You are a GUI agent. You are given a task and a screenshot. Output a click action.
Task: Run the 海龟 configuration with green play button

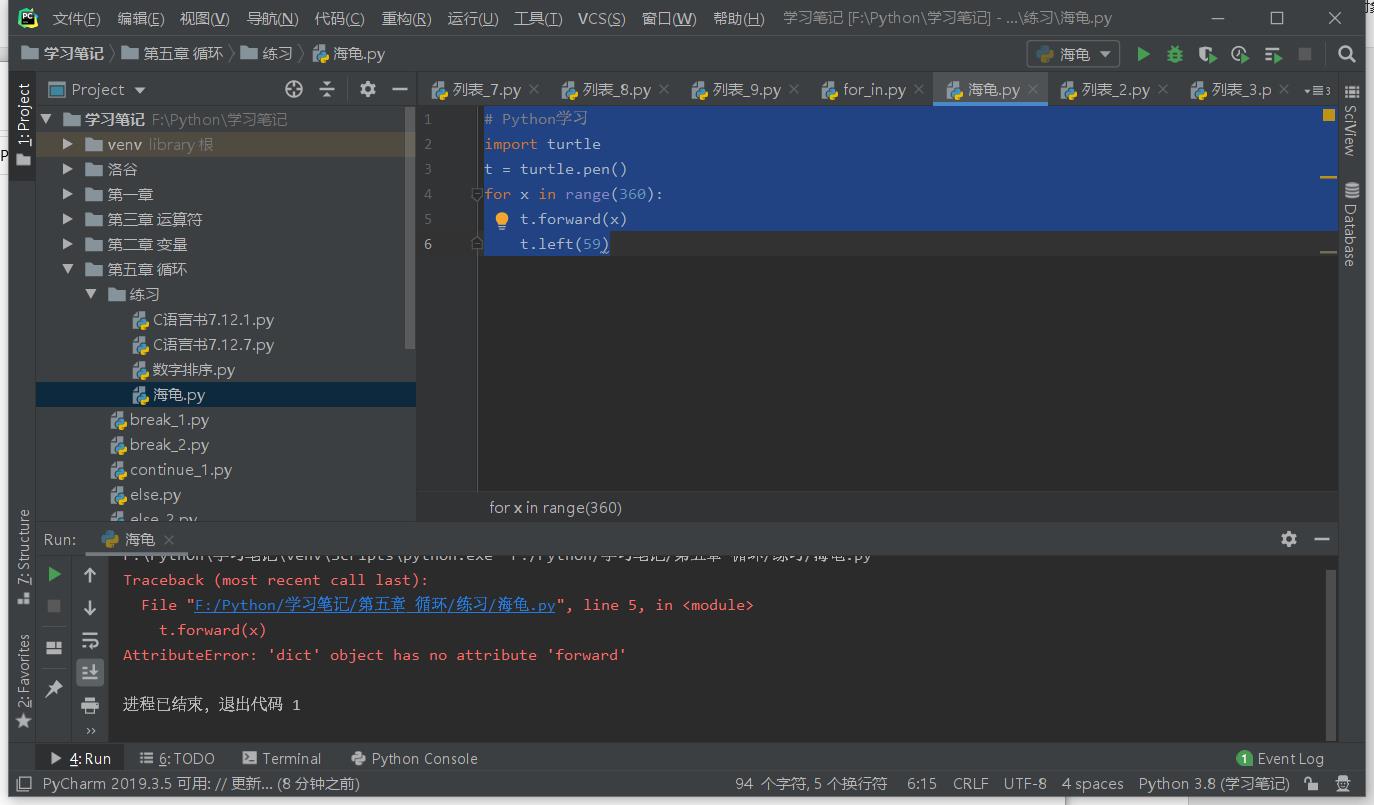[1143, 54]
